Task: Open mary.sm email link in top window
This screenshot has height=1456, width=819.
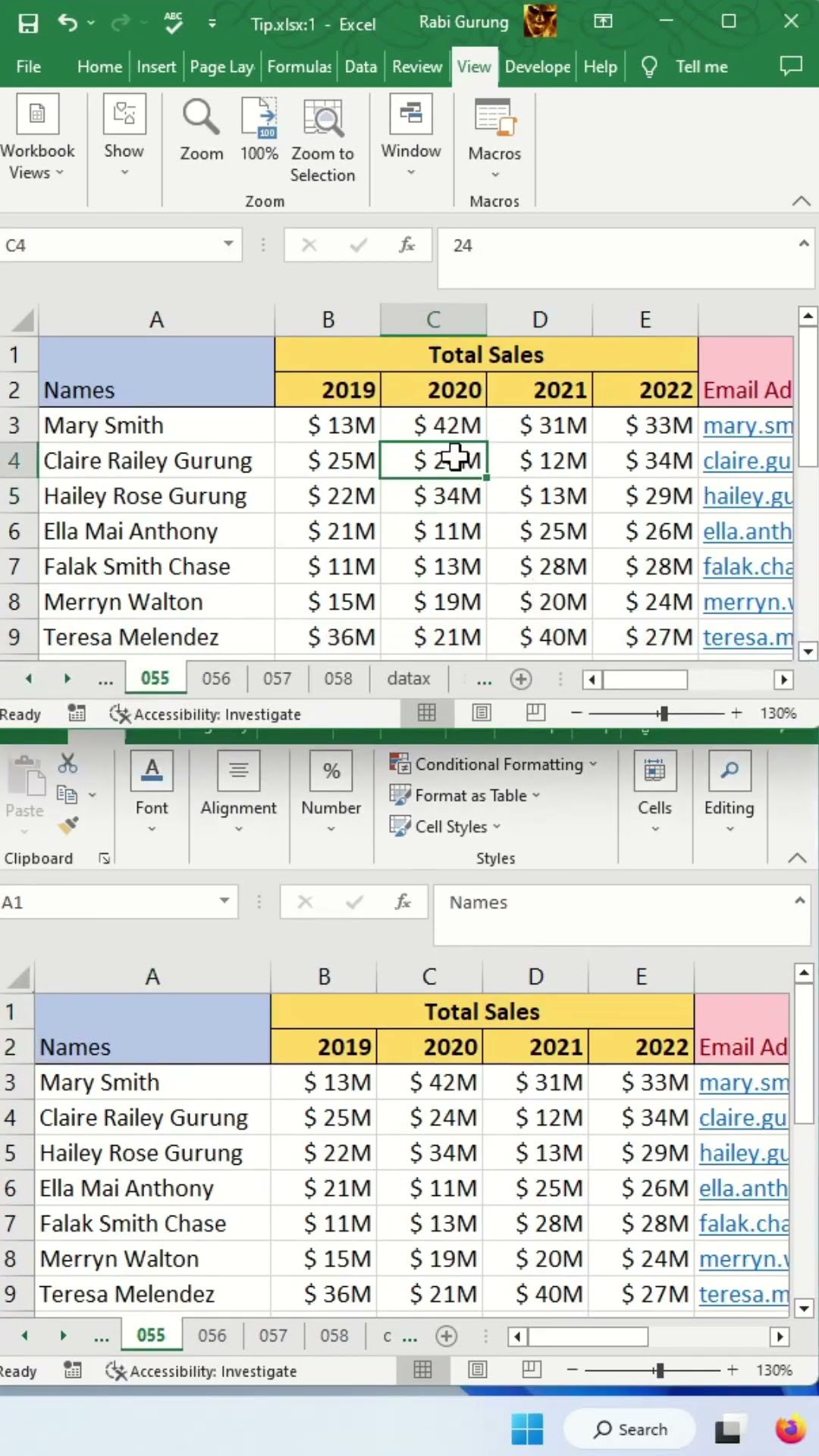Action: (747, 425)
